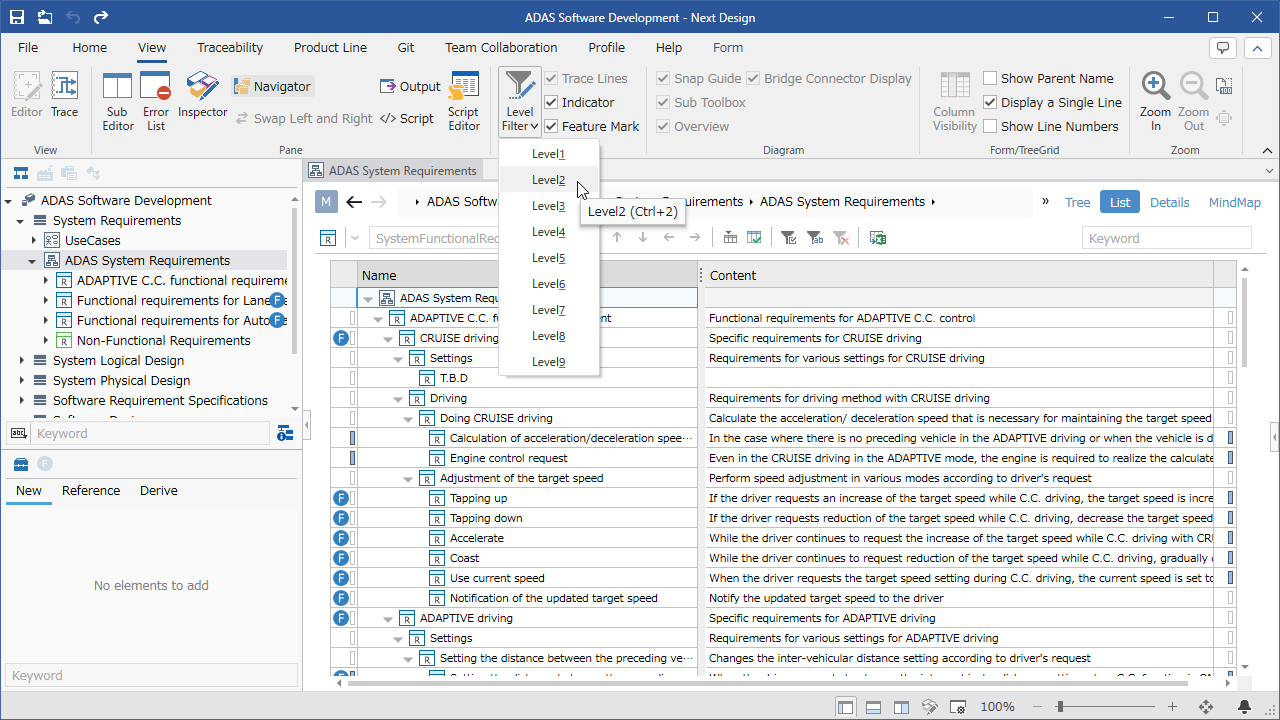The height and width of the screenshot is (720, 1280).
Task: Switch to the Details view
Action: coord(1169,202)
